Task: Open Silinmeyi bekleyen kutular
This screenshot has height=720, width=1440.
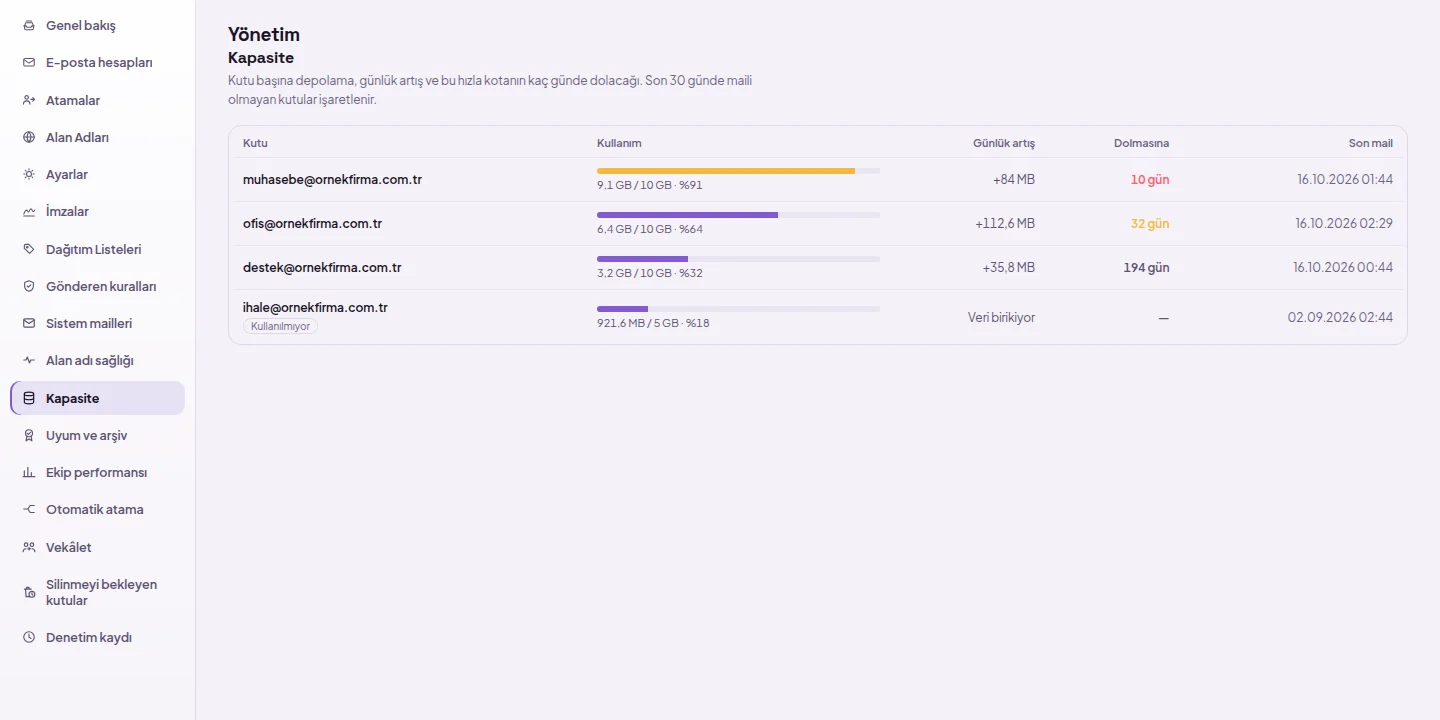Action: (98, 592)
